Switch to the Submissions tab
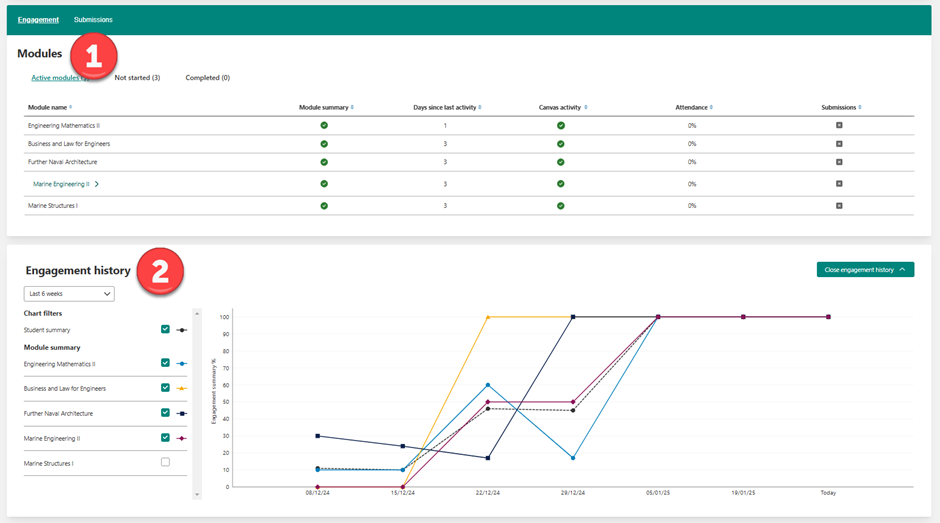Viewport: 940px width, 523px height. [x=93, y=20]
